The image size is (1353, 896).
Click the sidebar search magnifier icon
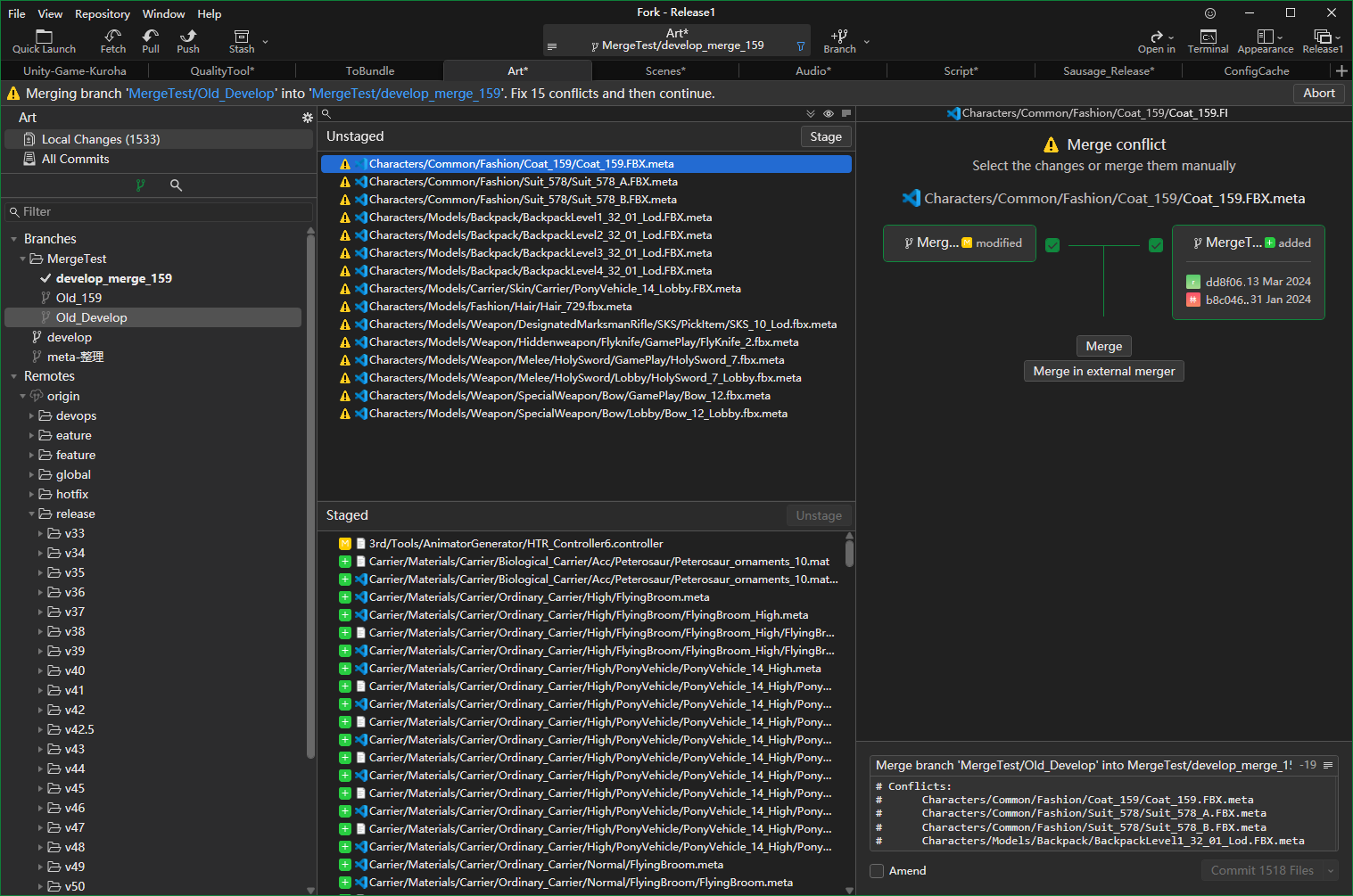[x=176, y=185]
